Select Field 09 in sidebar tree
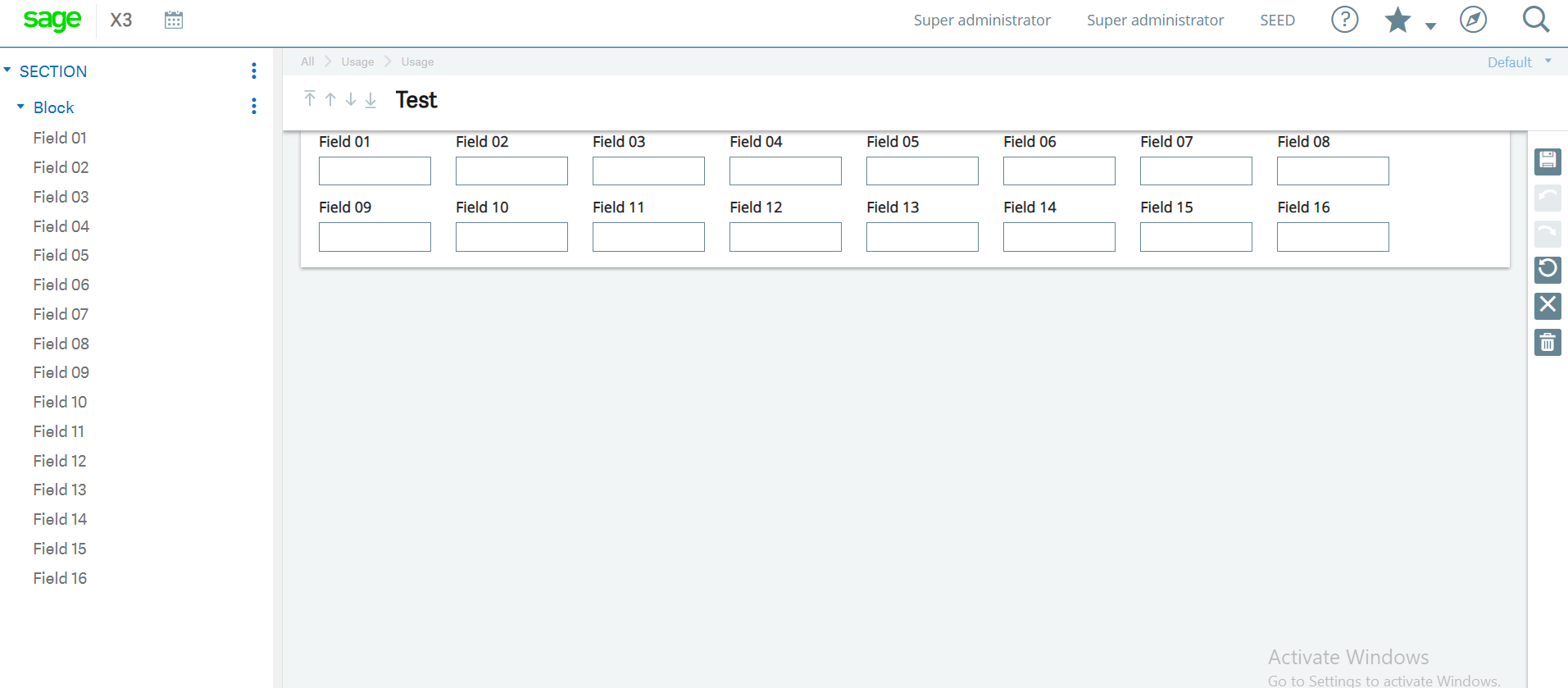1568x688 pixels. (x=61, y=372)
